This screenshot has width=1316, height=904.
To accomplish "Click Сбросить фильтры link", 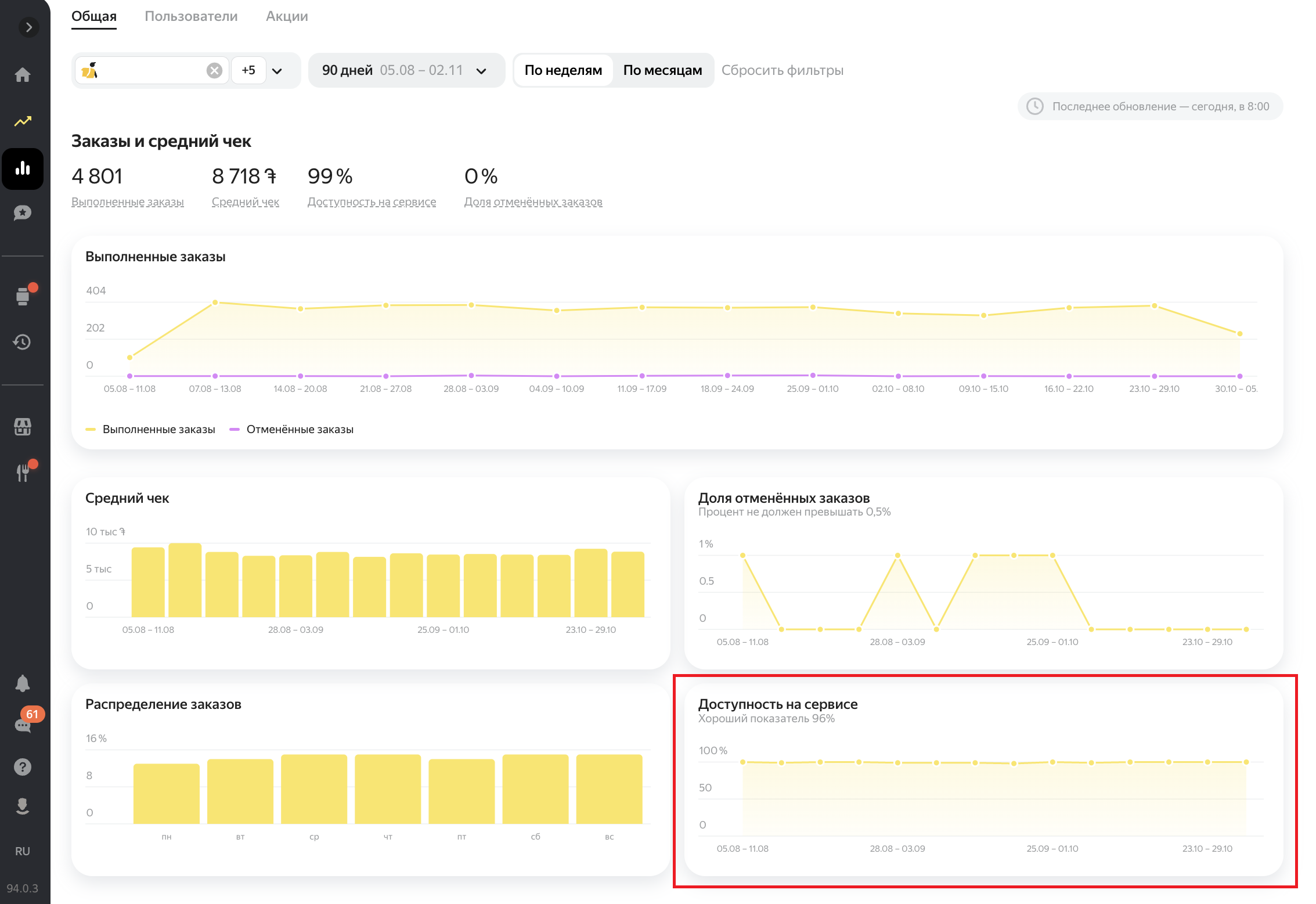I will [x=782, y=70].
